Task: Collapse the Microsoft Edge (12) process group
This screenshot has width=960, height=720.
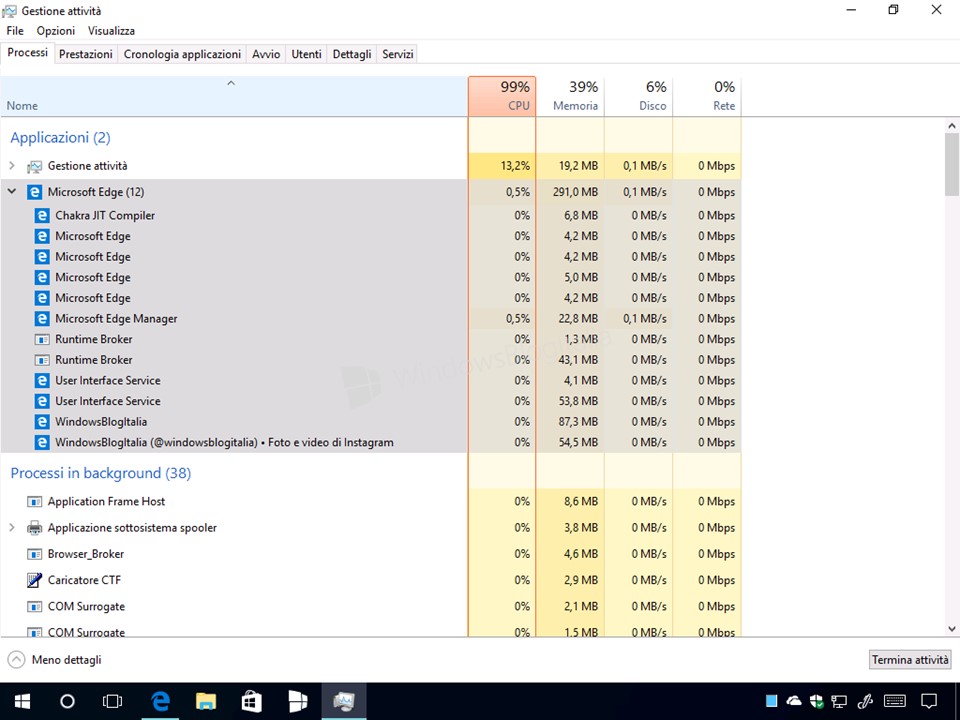Action: click(12, 192)
